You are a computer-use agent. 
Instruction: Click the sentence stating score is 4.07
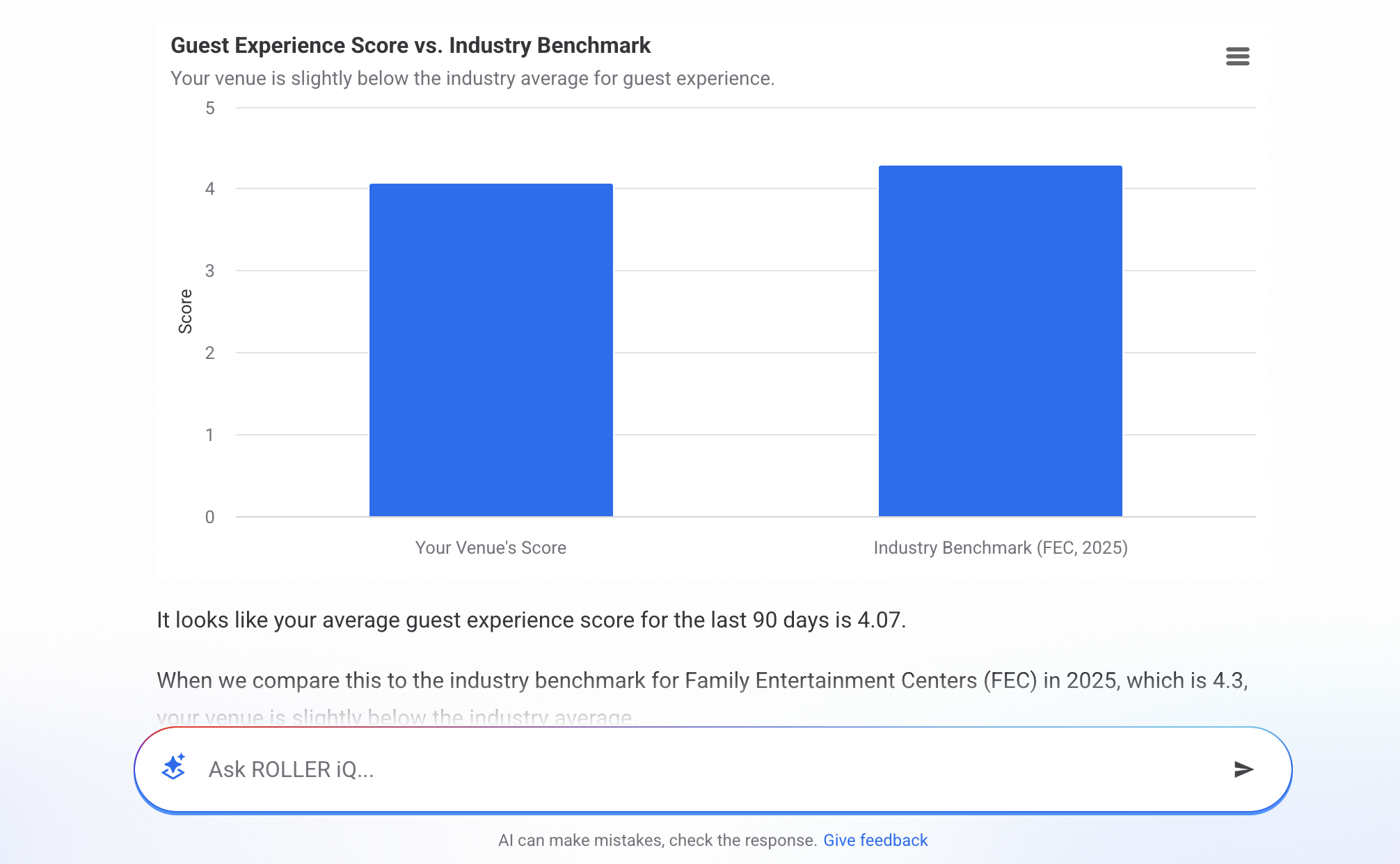[531, 620]
